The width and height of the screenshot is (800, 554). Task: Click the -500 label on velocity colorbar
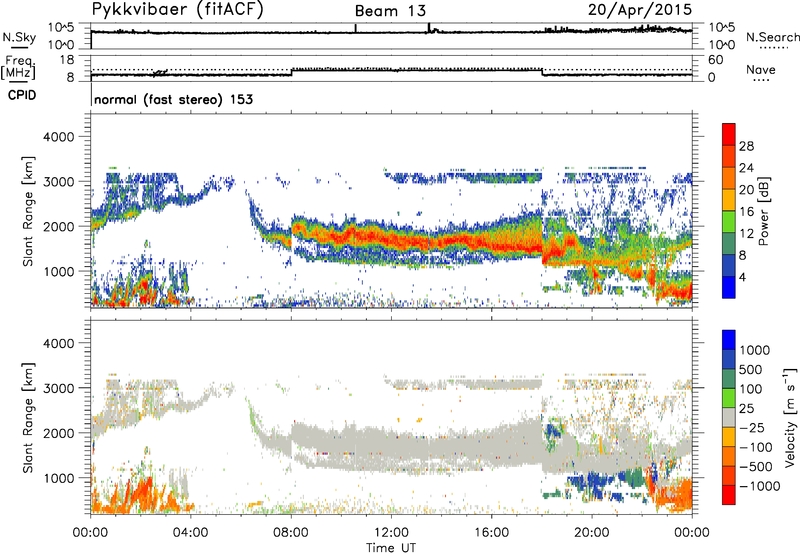click(756, 467)
